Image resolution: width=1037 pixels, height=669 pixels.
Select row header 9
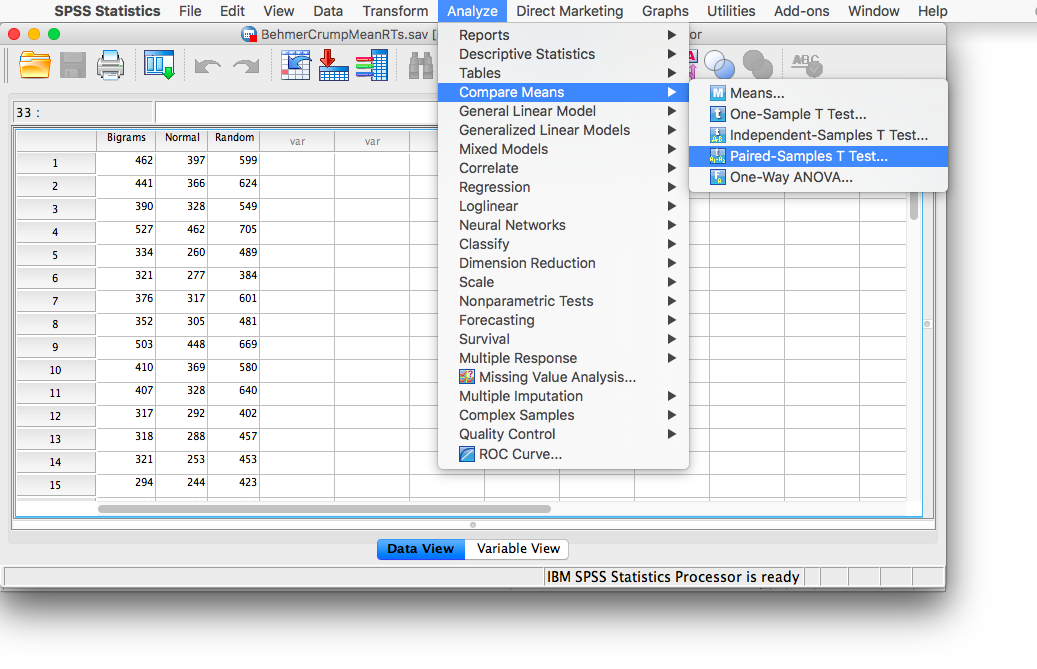56,347
